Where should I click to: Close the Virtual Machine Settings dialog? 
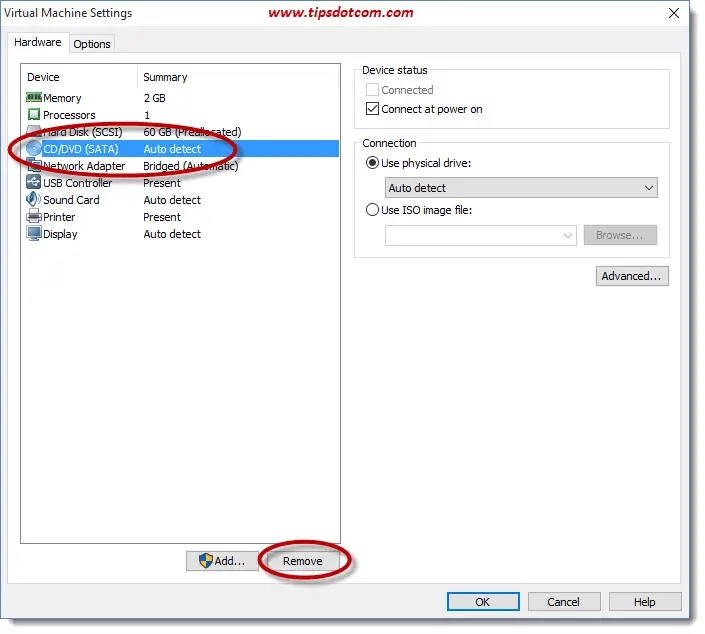point(674,13)
